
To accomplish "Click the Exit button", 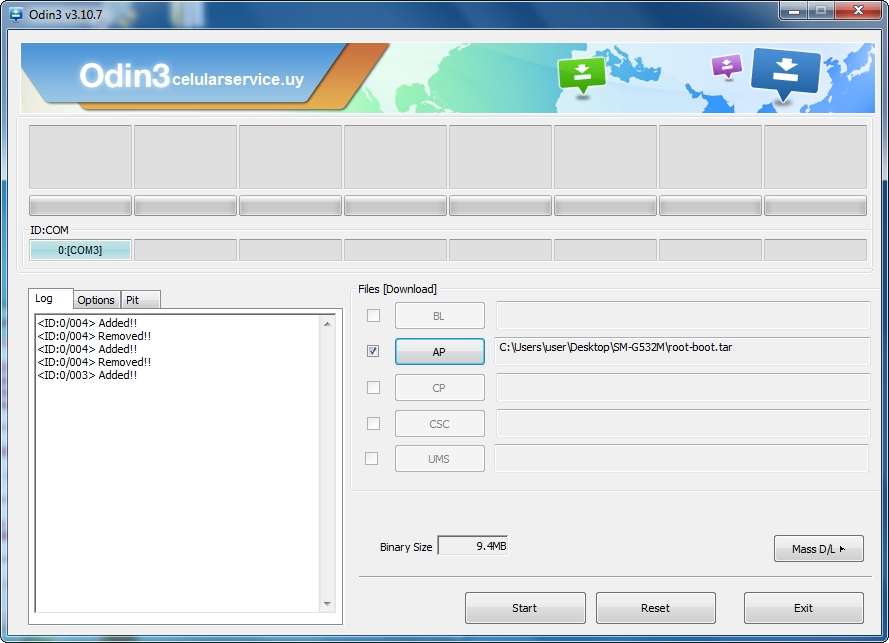I will [x=803, y=608].
